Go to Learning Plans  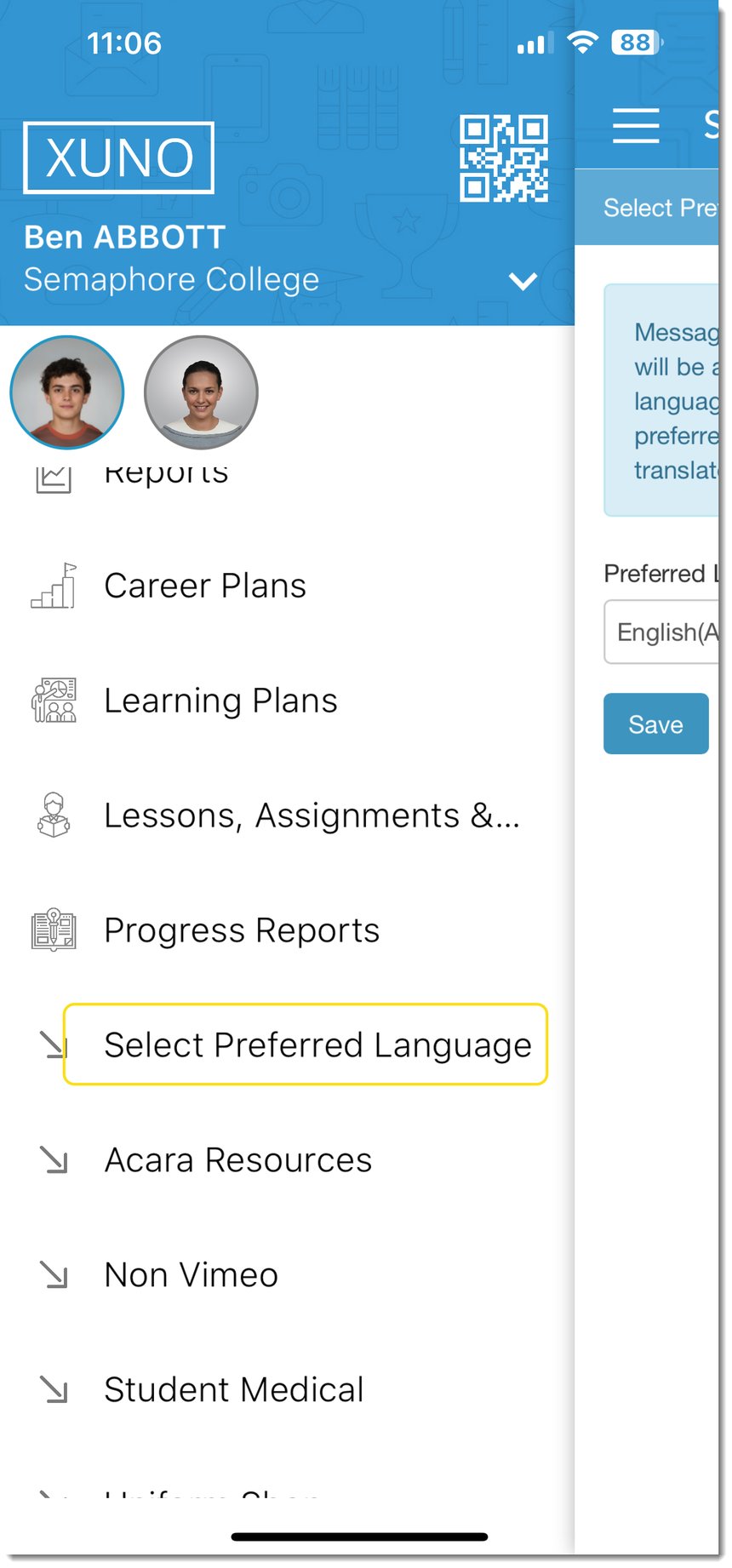coord(220,701)
